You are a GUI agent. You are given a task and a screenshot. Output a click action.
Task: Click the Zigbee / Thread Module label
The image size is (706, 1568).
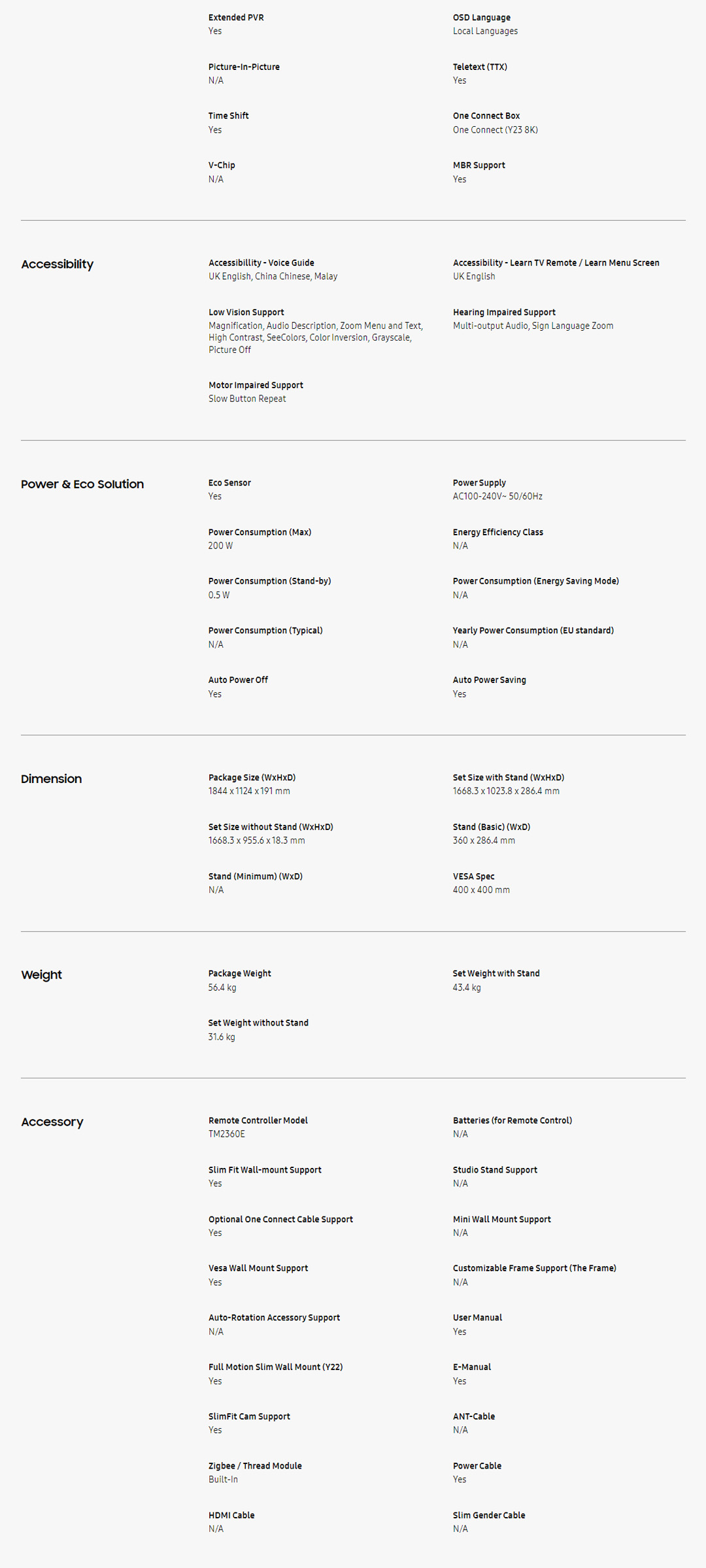pyautogui.click(x=255, y=1466)
